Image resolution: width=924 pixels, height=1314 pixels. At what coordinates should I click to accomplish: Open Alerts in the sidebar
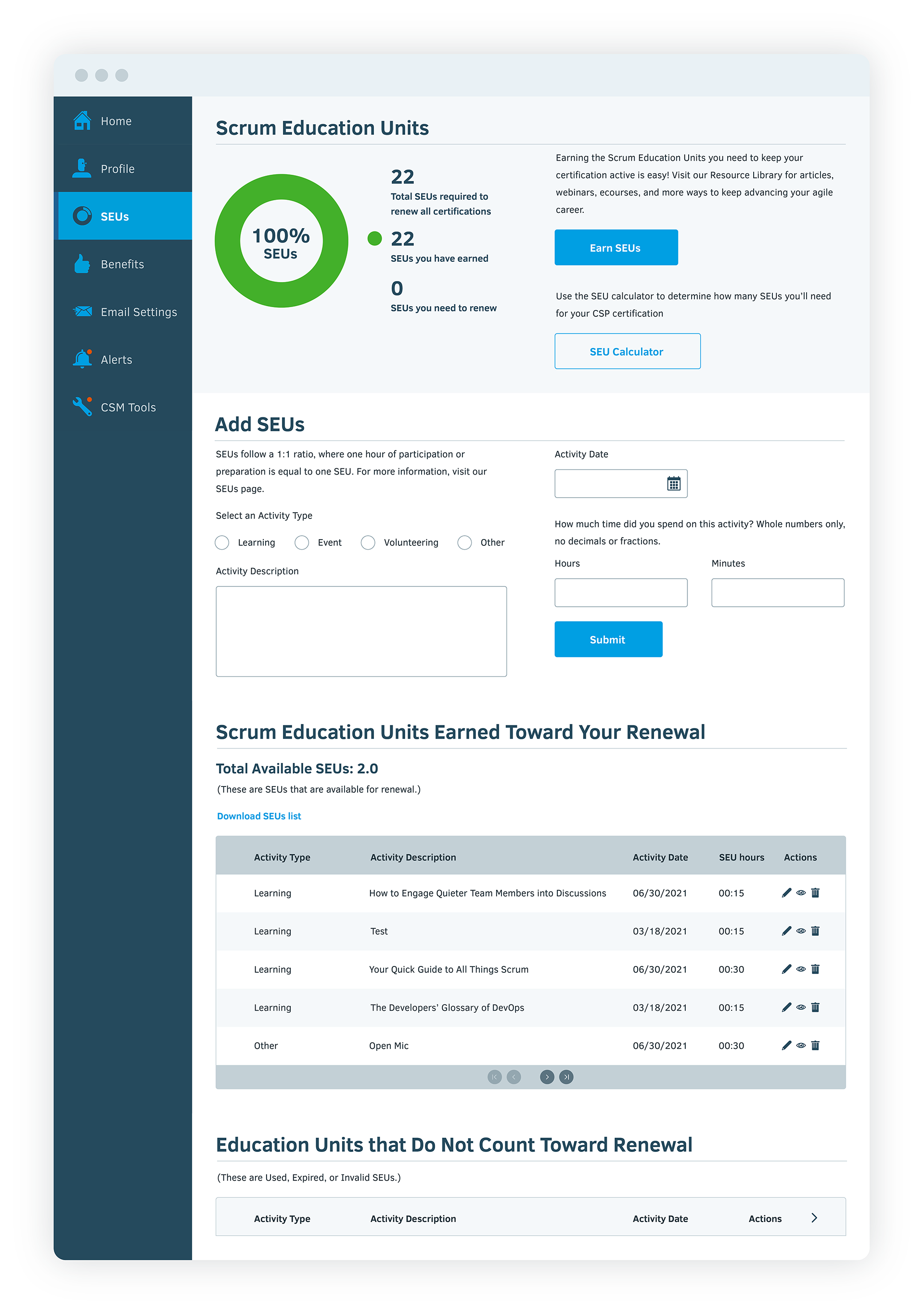click(123, 359)
